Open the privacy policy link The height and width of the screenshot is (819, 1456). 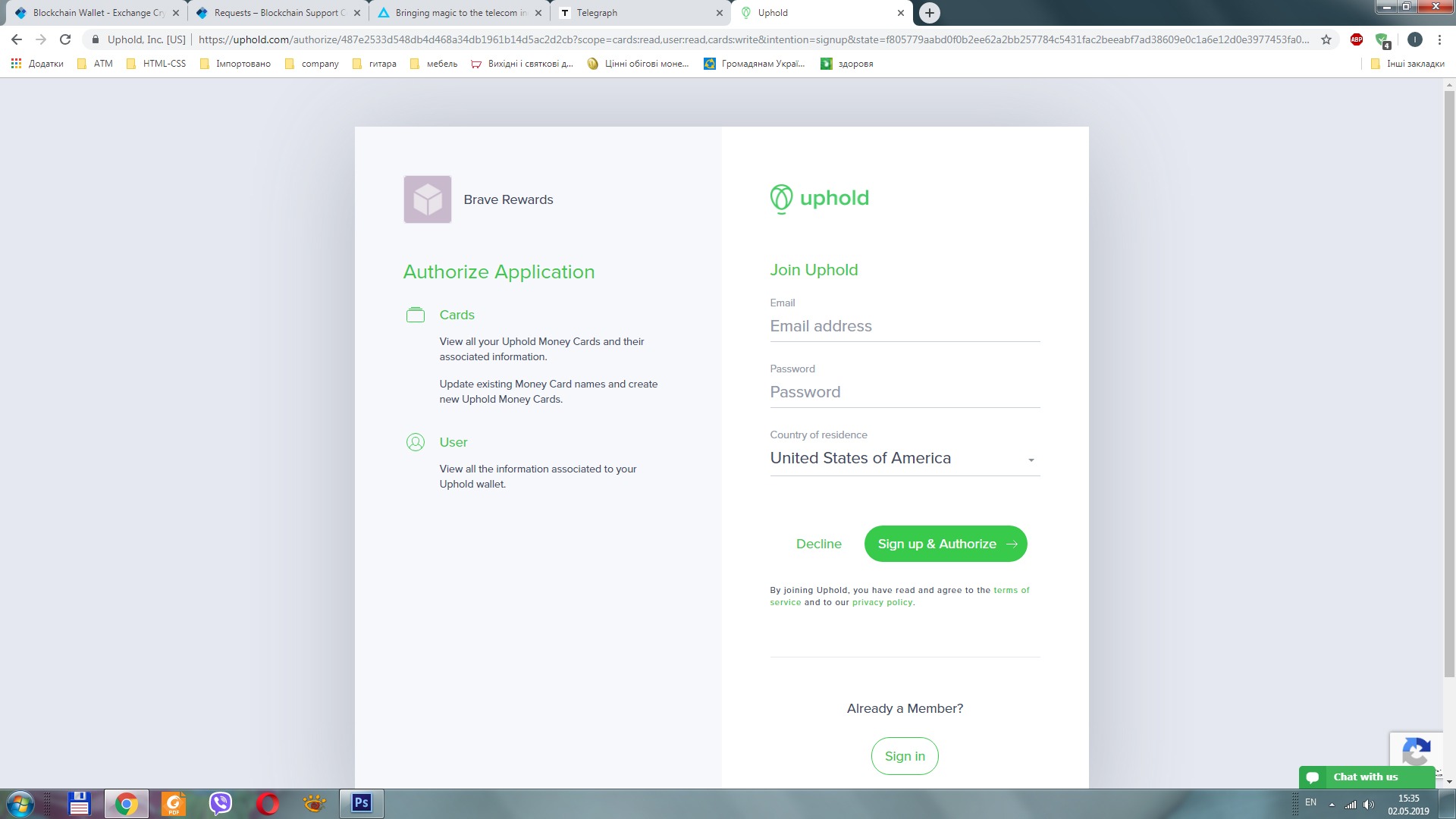click(x=882, y=602)
